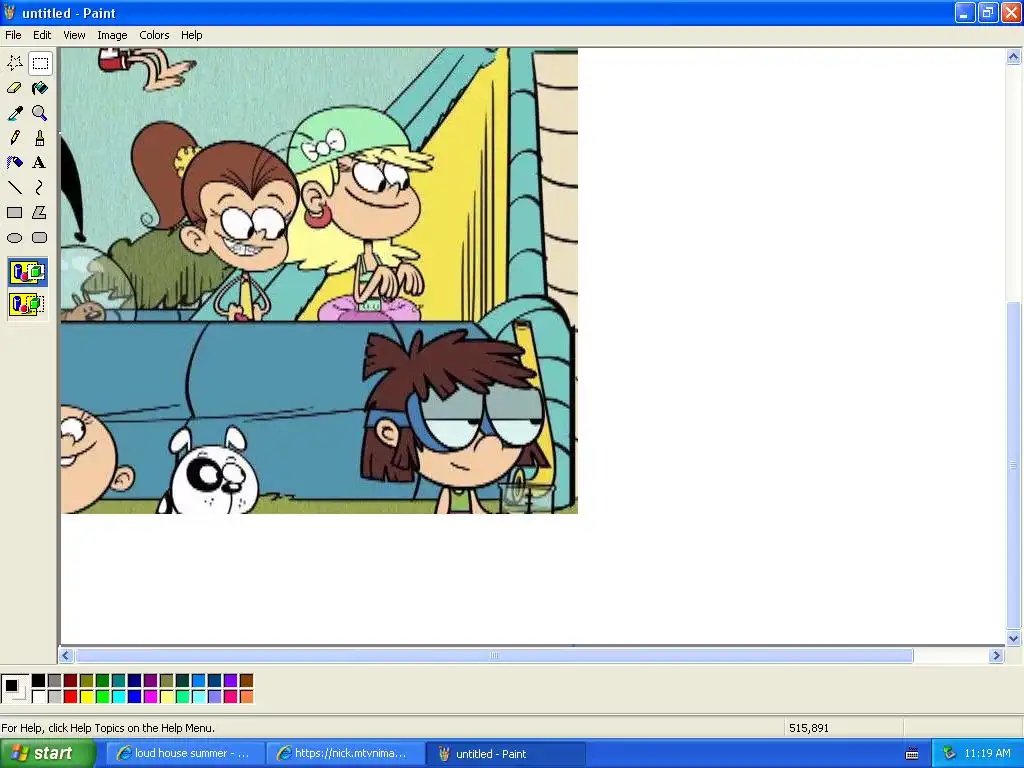
Task: Open the Colors menu
Action: click(x=154, y=35)
